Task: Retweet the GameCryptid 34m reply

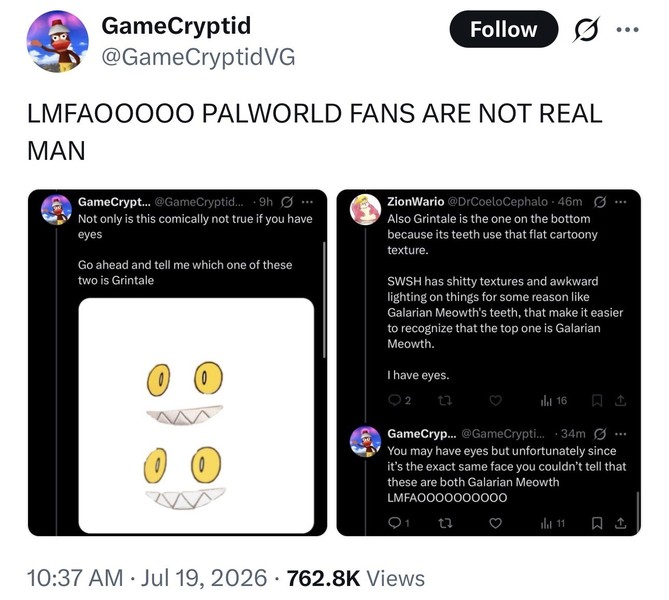Action: coord(445,523)
